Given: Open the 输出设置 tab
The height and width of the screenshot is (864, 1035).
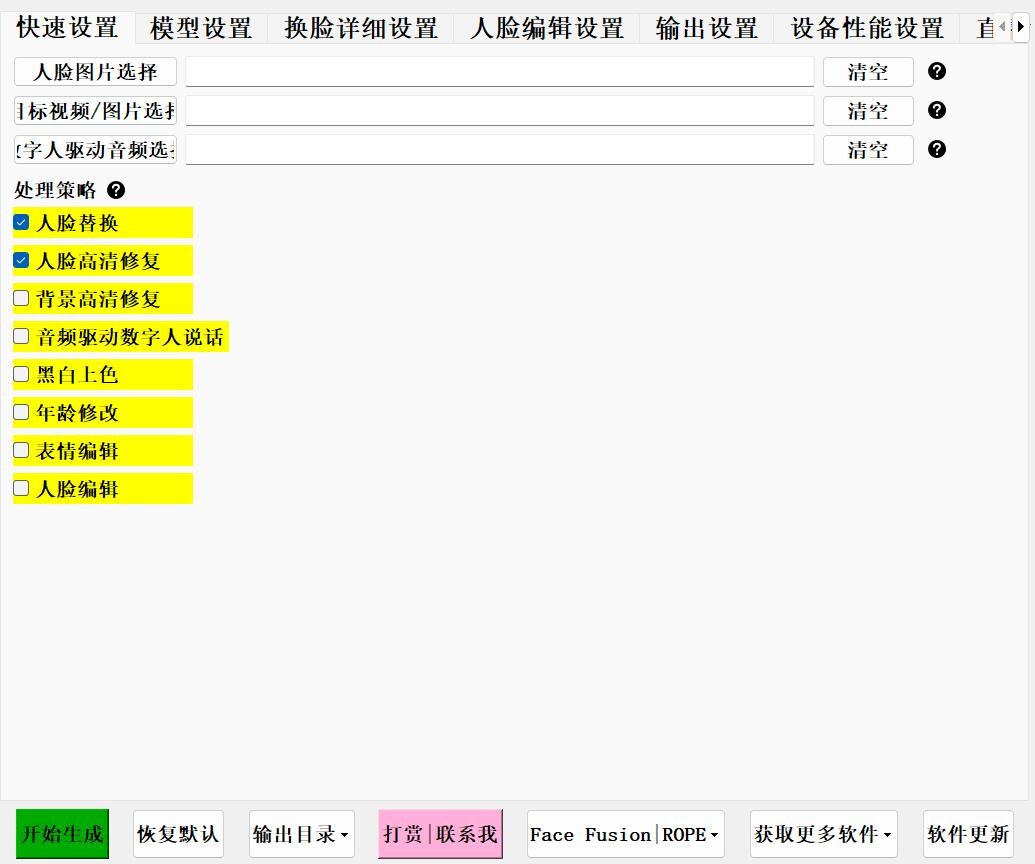Looking at the screenshot, I should 706,28.
